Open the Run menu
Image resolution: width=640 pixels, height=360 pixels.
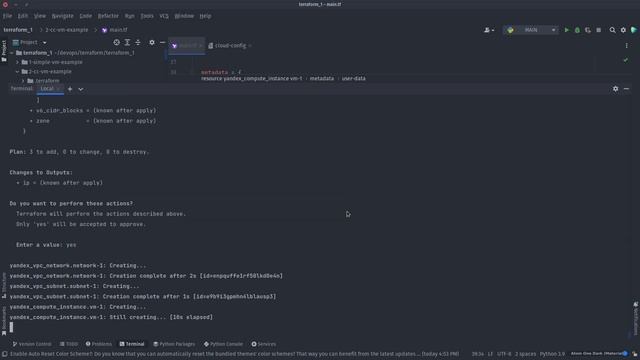(x=129, y=16)
